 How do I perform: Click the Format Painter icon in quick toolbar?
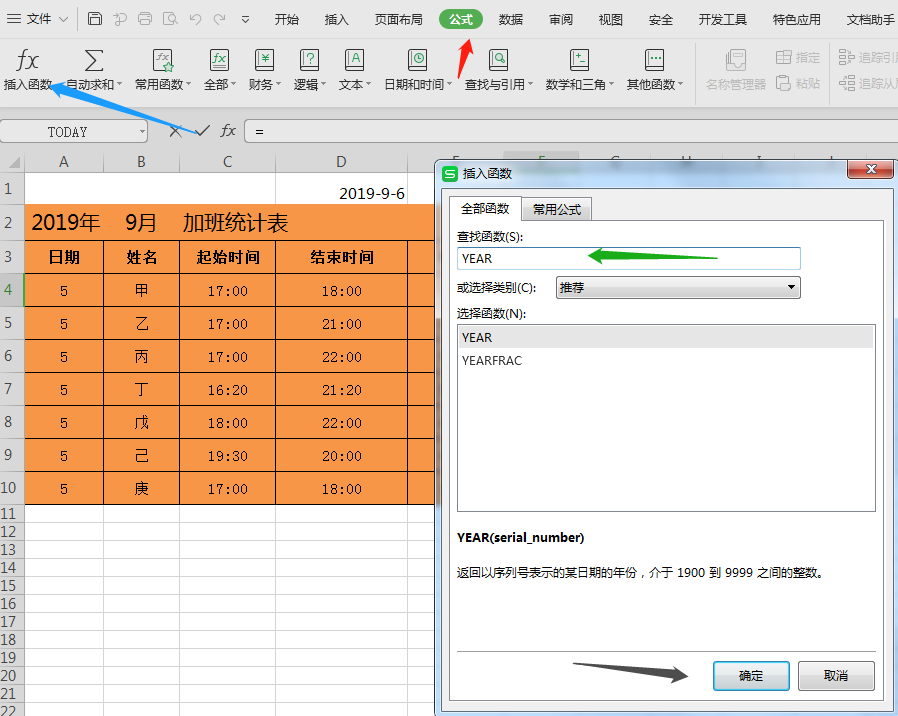click(x=120, y=19)
